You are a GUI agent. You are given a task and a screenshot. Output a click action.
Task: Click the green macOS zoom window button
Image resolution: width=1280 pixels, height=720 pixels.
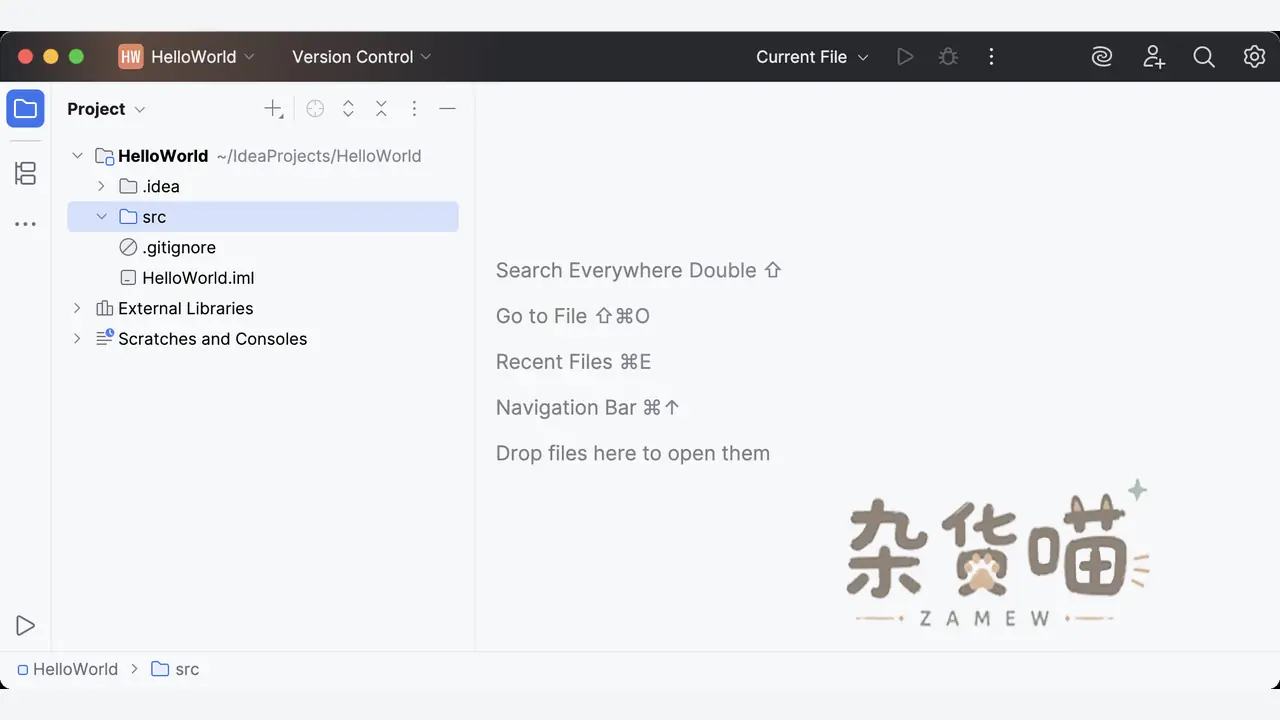pyautogui.click(x=76, y=57)
